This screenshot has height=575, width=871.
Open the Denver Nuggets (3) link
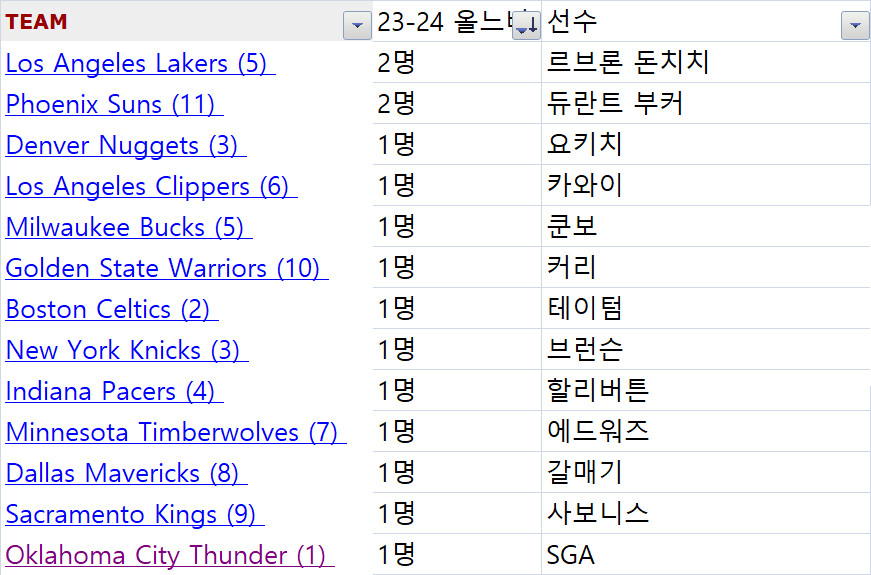(x=126, y=146)
